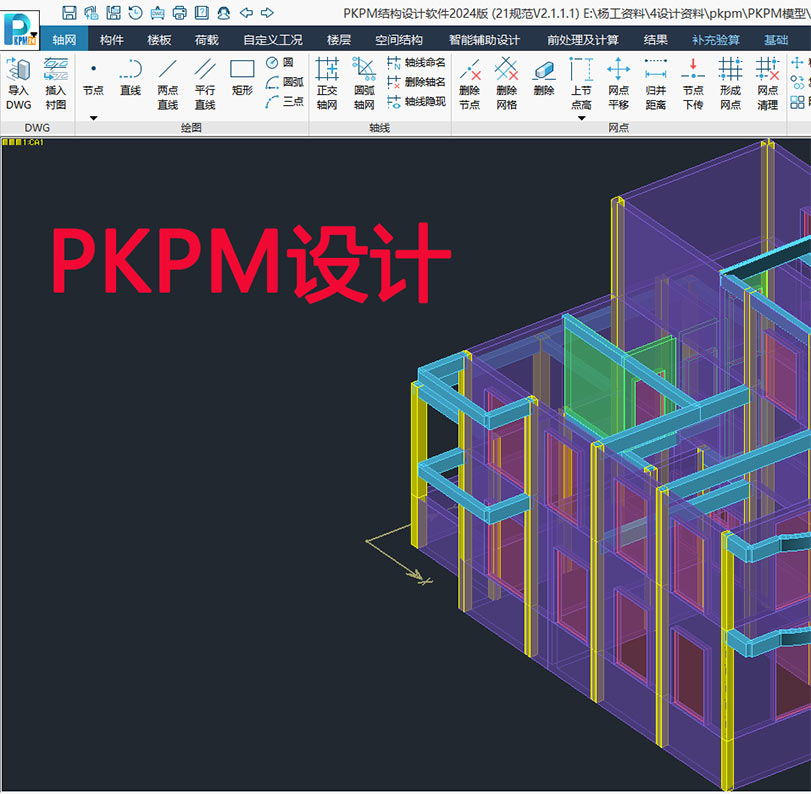
Task: Open the PKPM application logo menu
Action: (20, 30)
